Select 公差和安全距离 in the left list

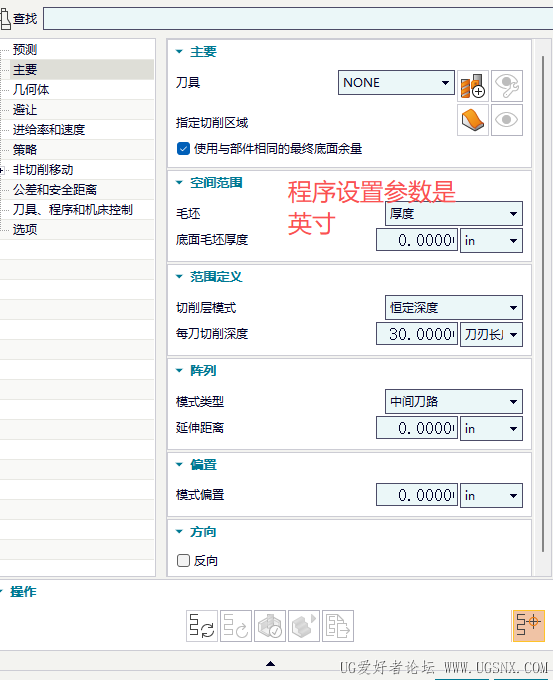click(55, 190)
